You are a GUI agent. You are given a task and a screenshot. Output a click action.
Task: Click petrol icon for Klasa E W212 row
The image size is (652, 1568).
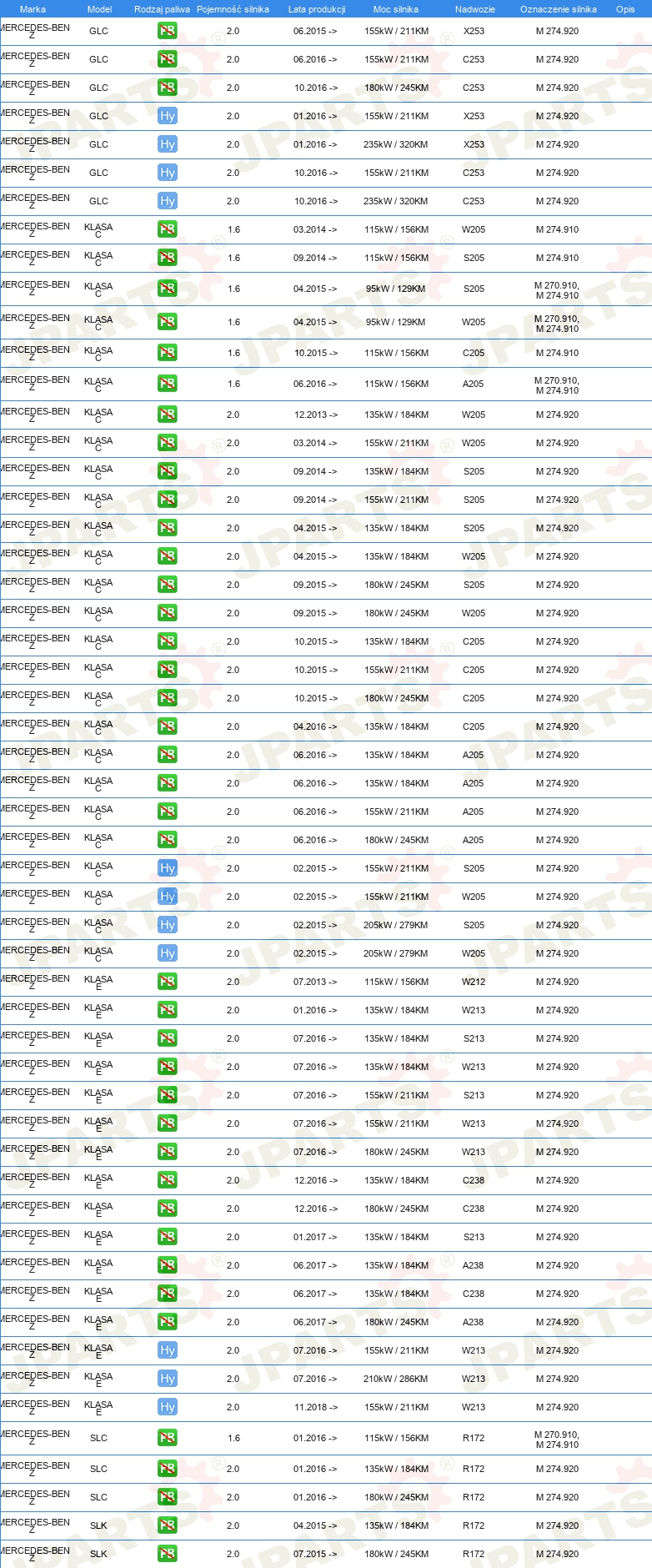[167, 983]
